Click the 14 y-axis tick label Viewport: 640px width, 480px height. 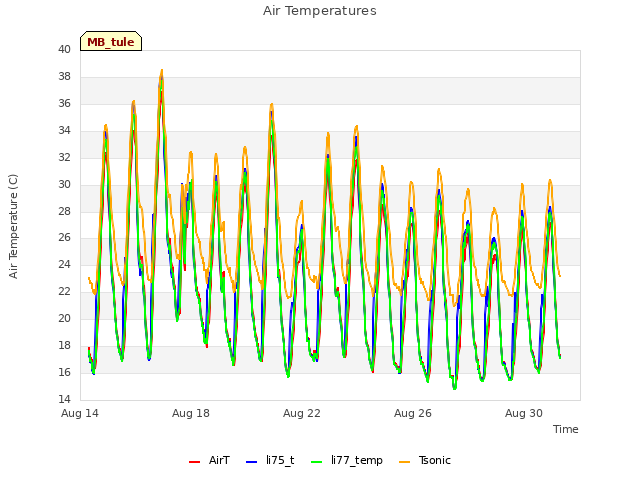coord(64,399)
